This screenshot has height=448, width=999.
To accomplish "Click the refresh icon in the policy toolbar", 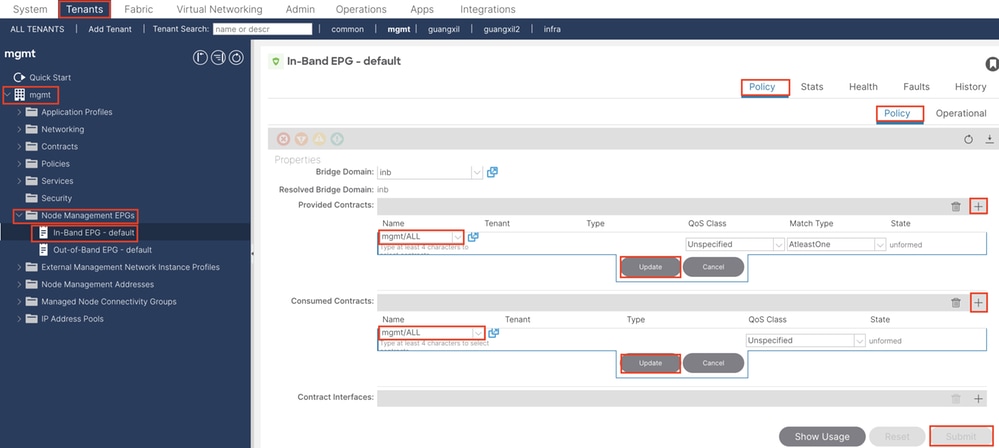I will tap(968, 139).
